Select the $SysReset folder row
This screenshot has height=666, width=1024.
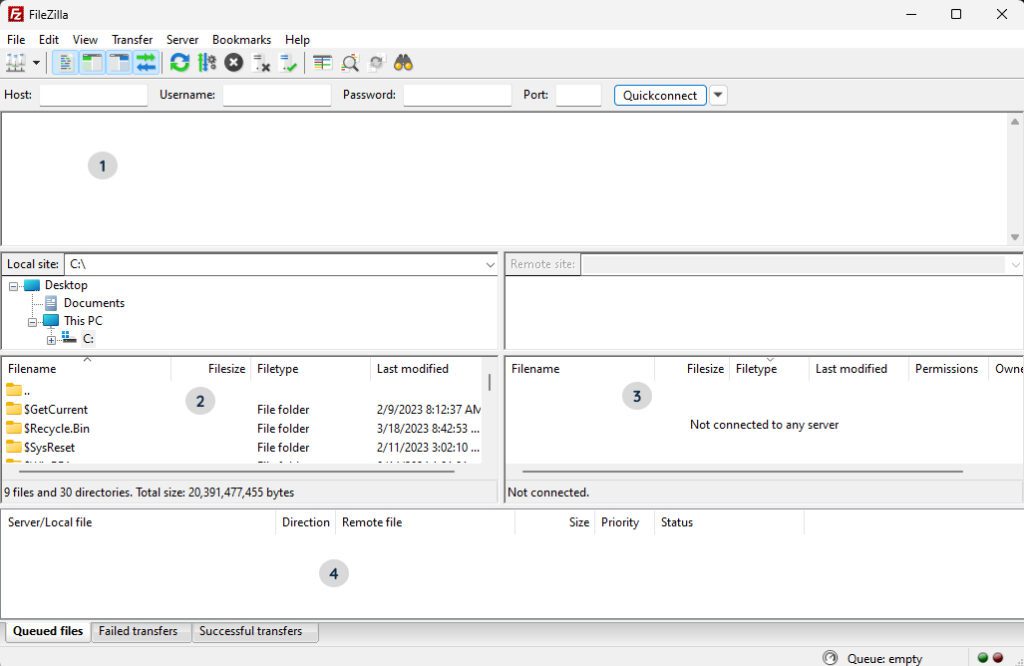[242, 447]
